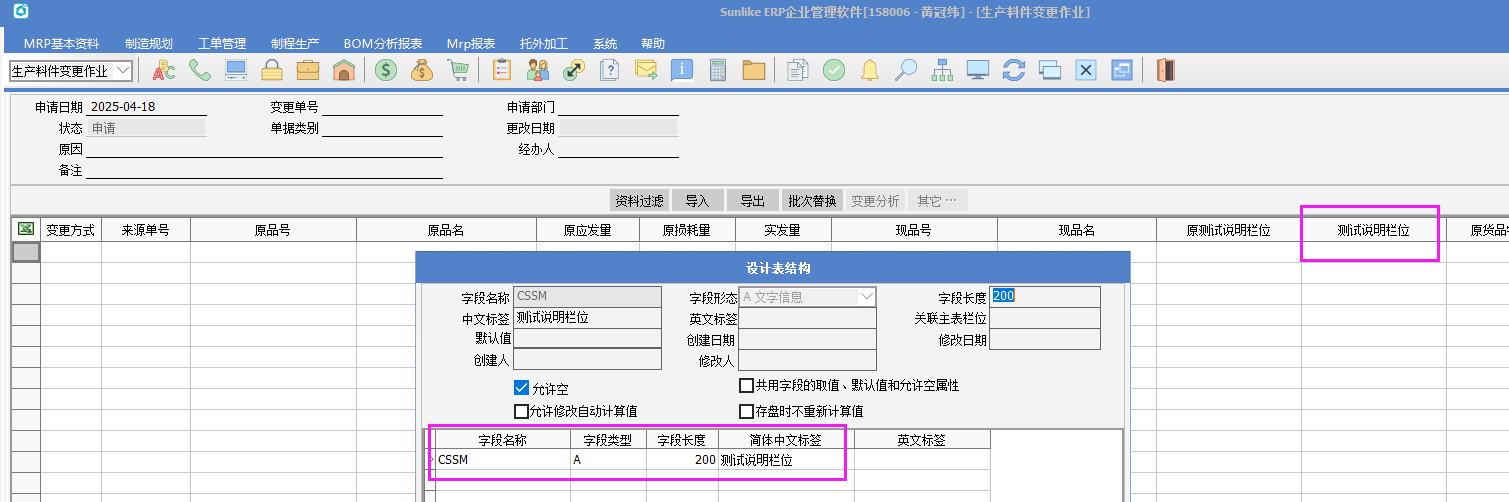Click the blue refresh arrows icon
This screenshot has width=1509, height=502.
tap(1014, 70)
